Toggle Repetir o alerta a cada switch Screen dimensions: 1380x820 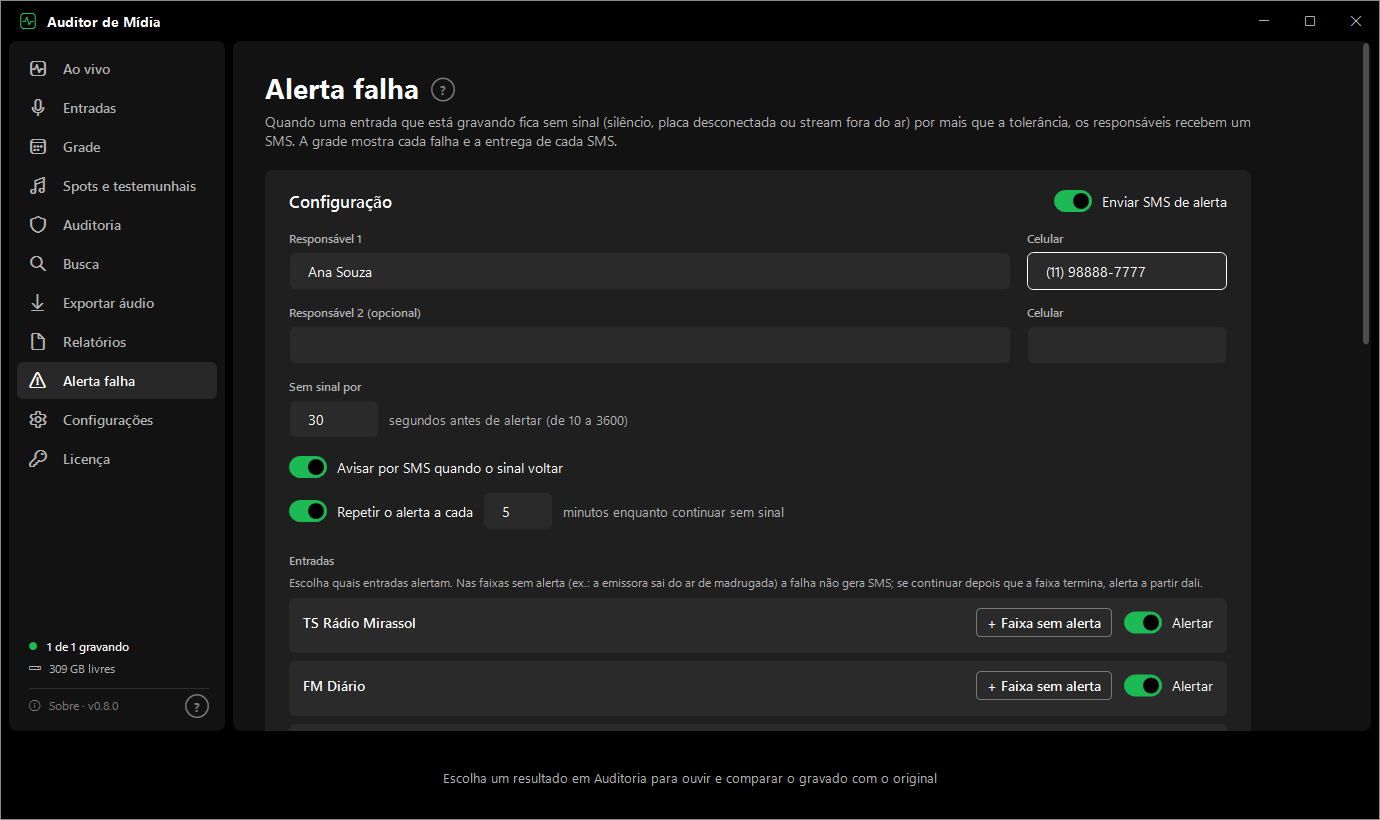tap(308, 512)
